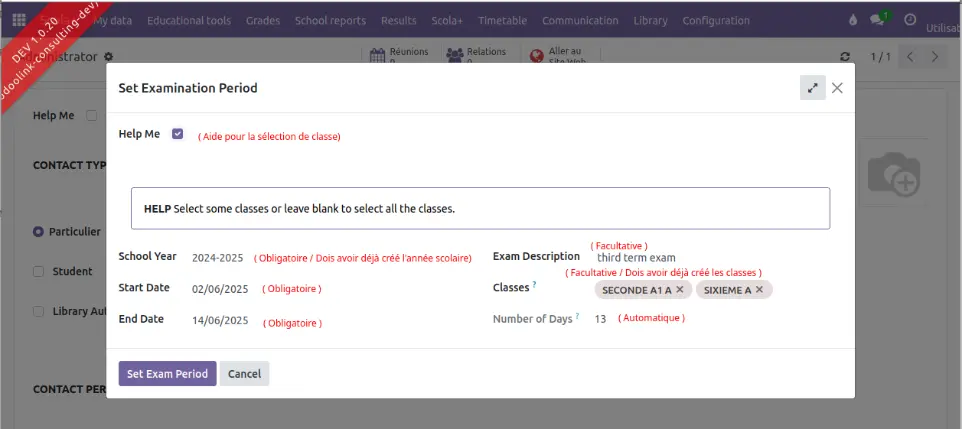Remove the SECONDE A1 A class tag
Image resolution: width=962 pixels, height=429 pixels.
coord(680,289)
